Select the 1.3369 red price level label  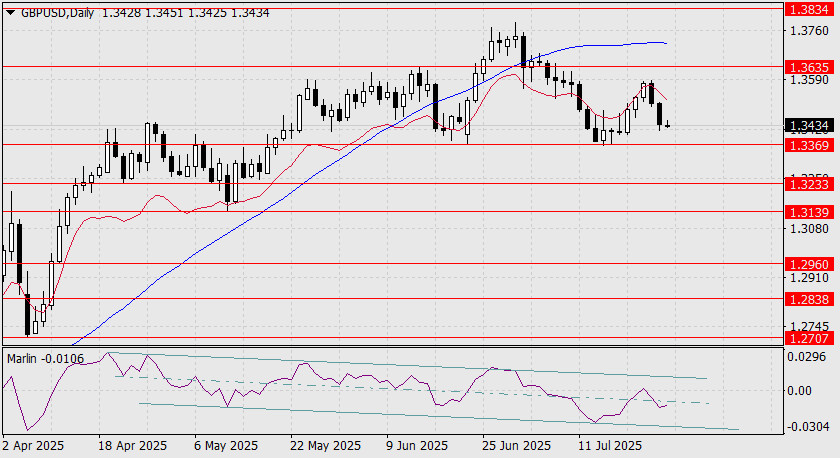[809, 145]
